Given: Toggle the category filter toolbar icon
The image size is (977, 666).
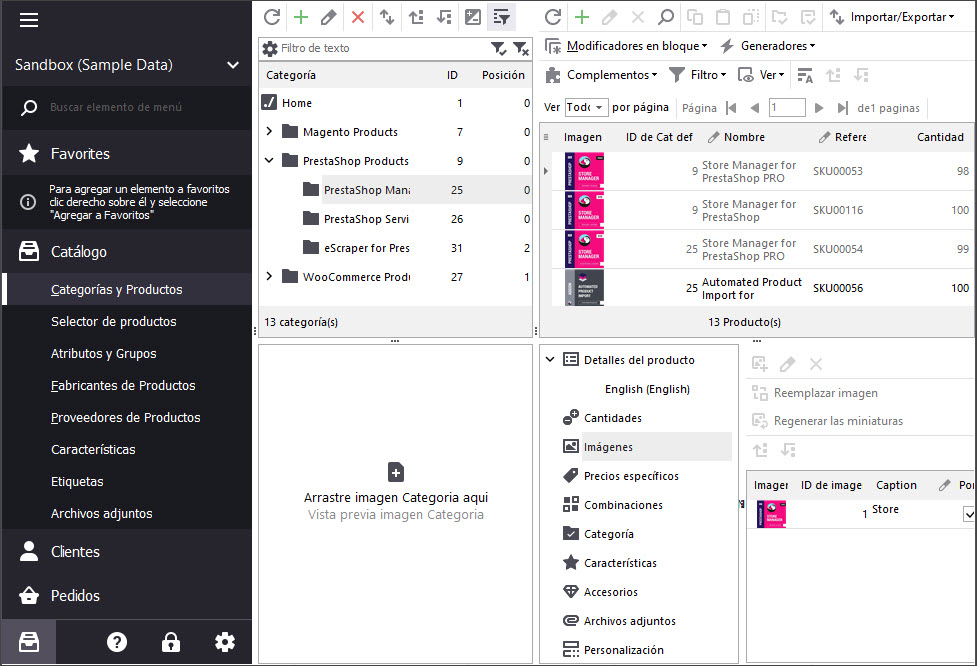Looking at the screenshot, I should click(x=502, y=17).
